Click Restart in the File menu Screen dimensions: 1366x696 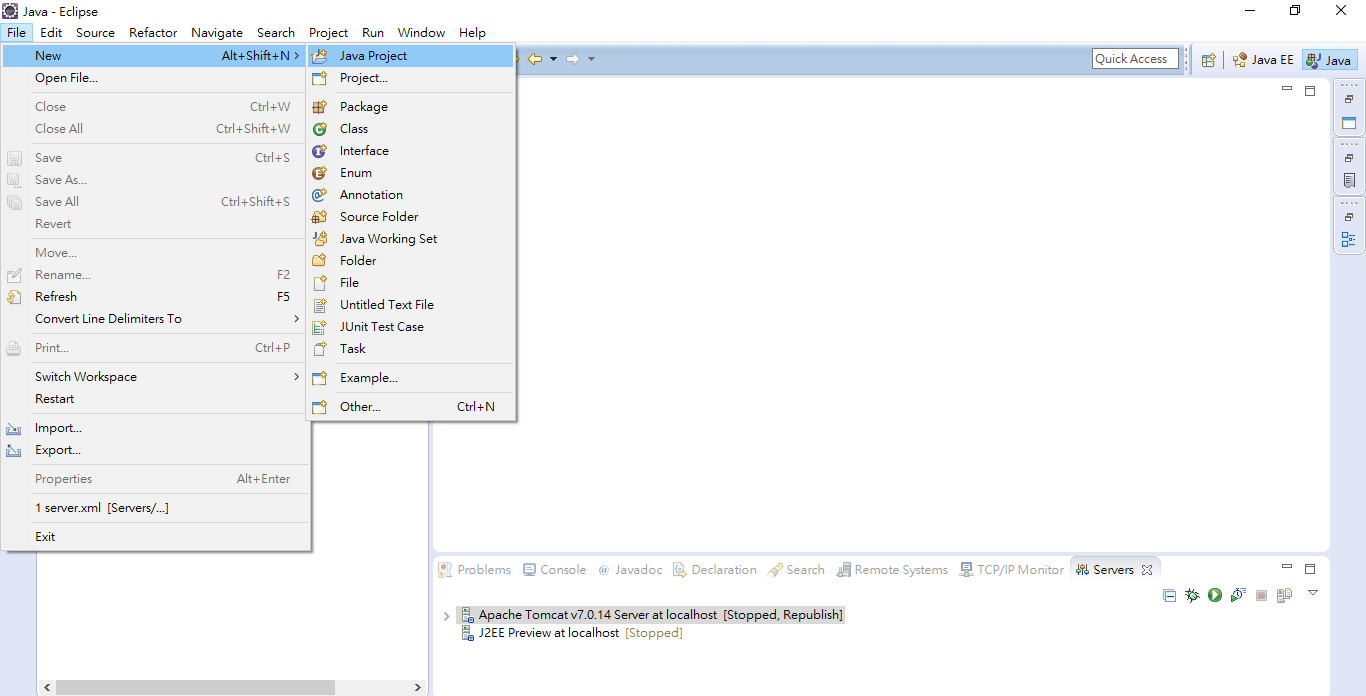click(156, 399)
